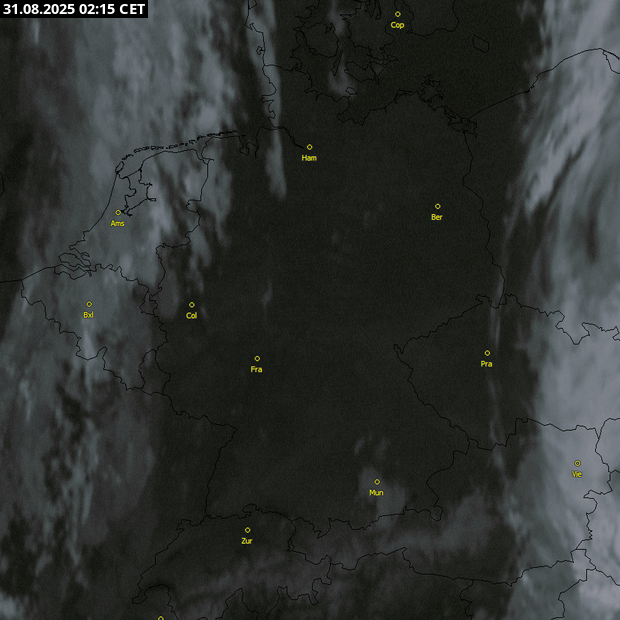Click the Cologne city marker

[192, 305]
